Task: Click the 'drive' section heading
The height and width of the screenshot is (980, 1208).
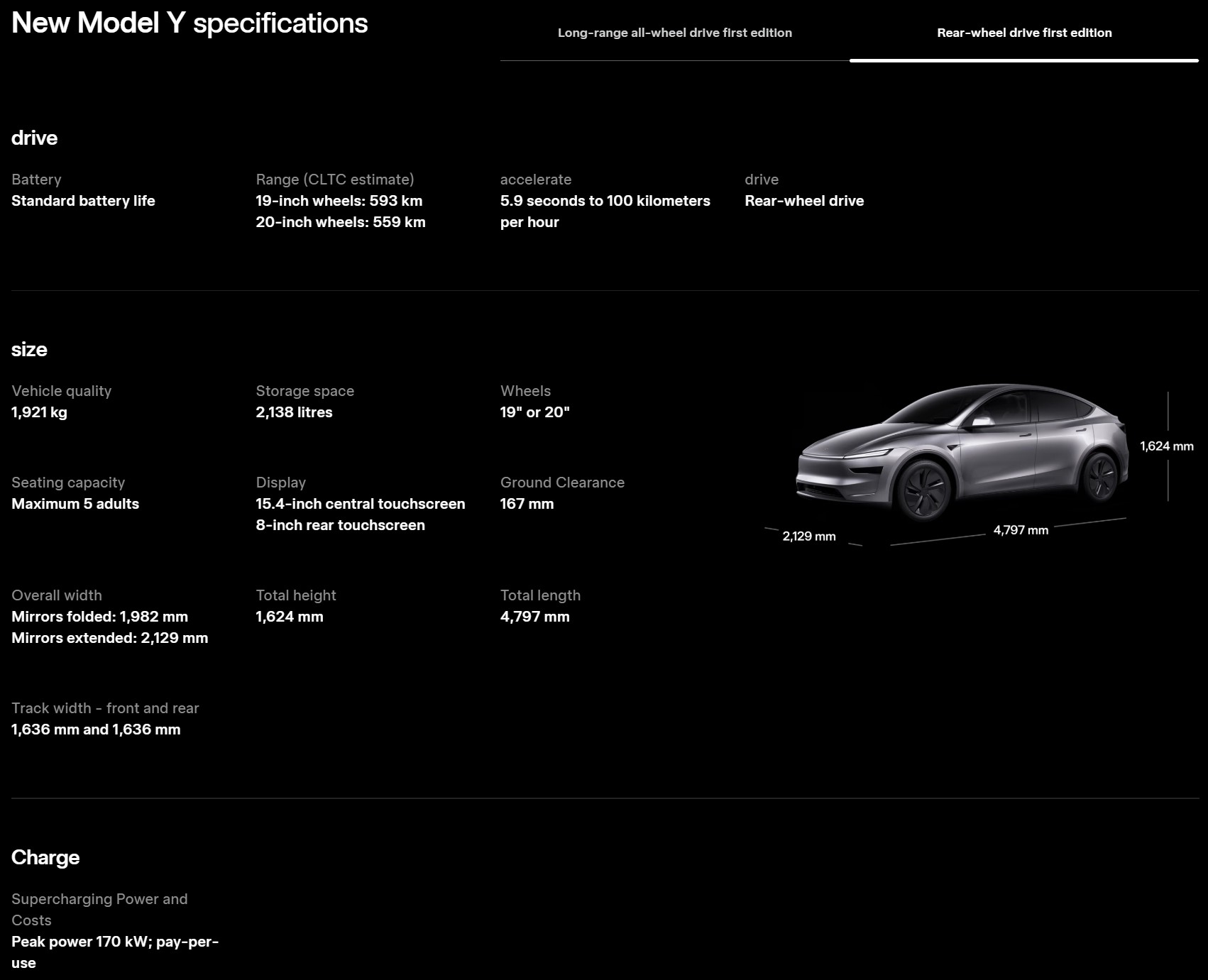Action: click(x=34, y=138)
